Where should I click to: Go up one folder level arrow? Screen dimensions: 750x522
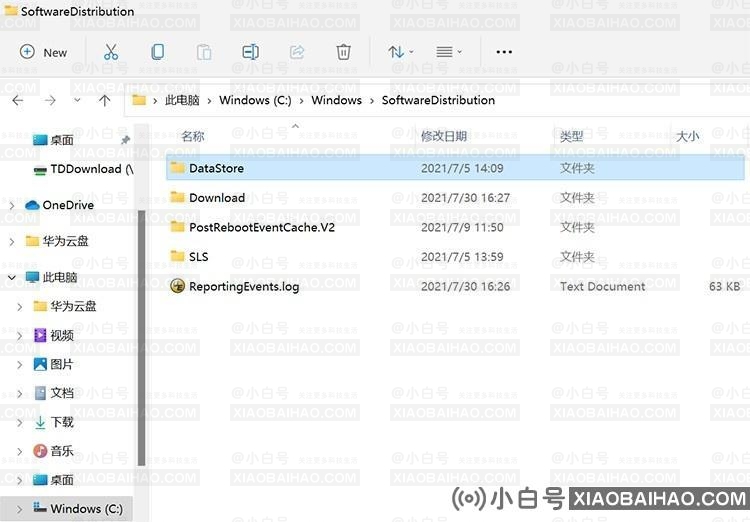(105, 100)
